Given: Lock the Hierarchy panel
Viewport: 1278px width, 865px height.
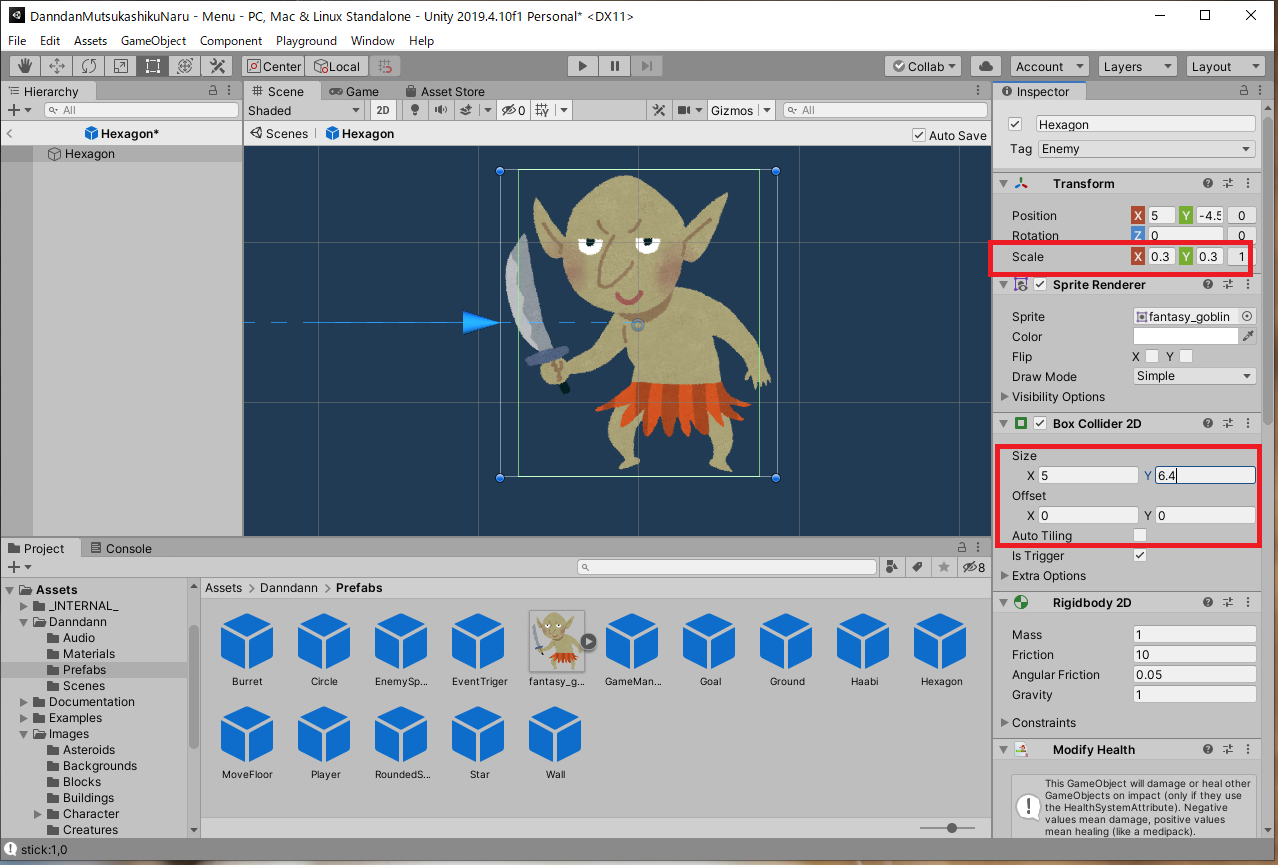Looking at the screenshot, I should click(213, 91).
